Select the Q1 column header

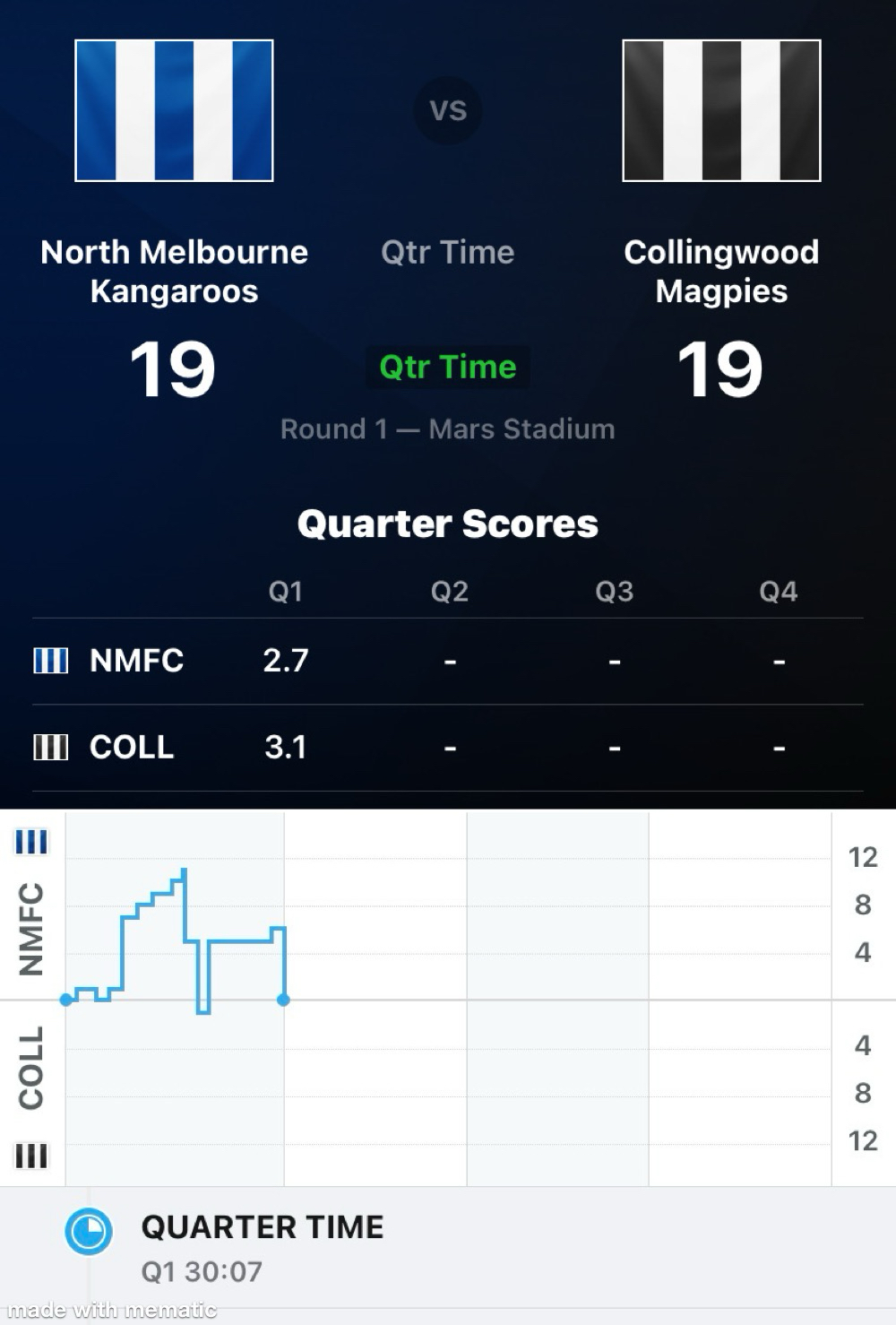pos(286,592)
